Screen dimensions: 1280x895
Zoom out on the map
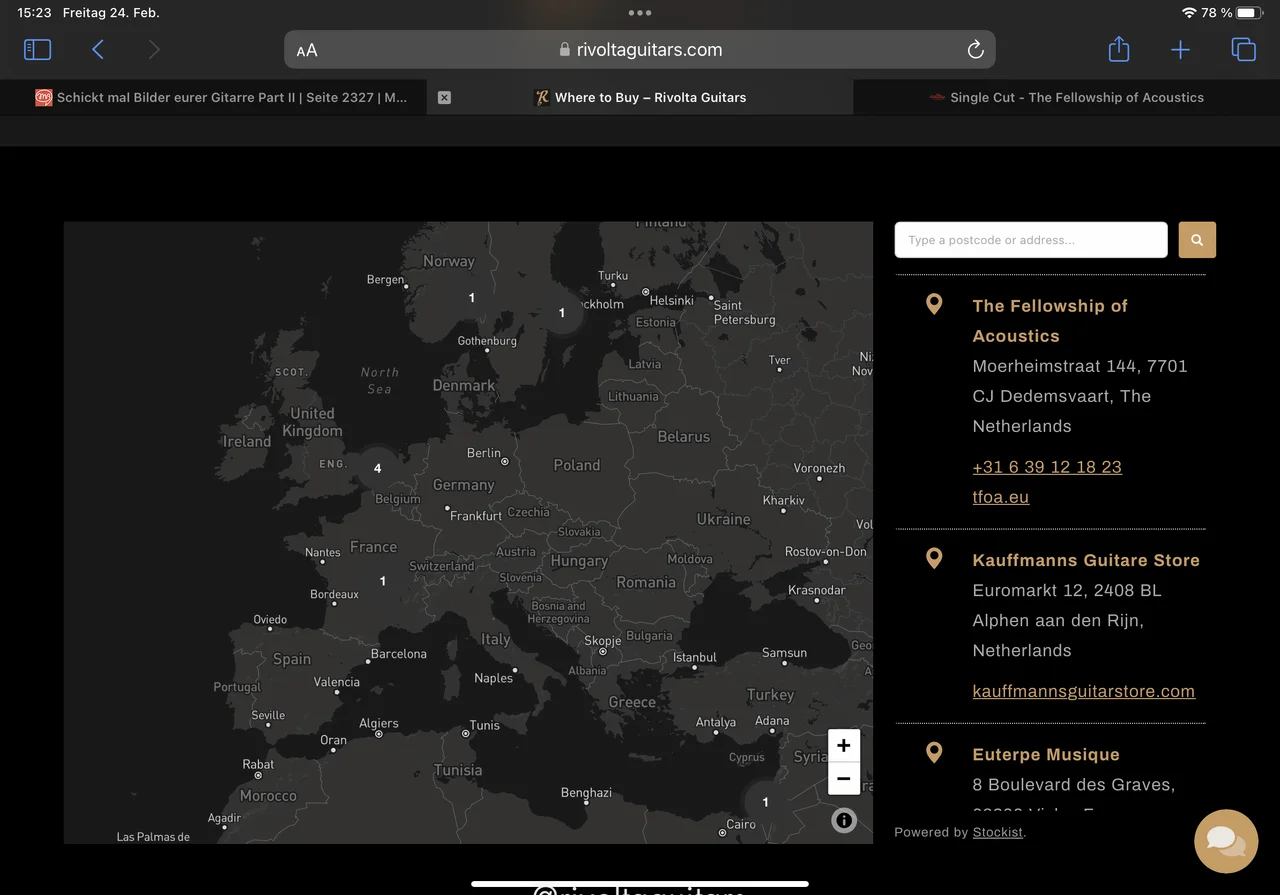coord(844,778)
